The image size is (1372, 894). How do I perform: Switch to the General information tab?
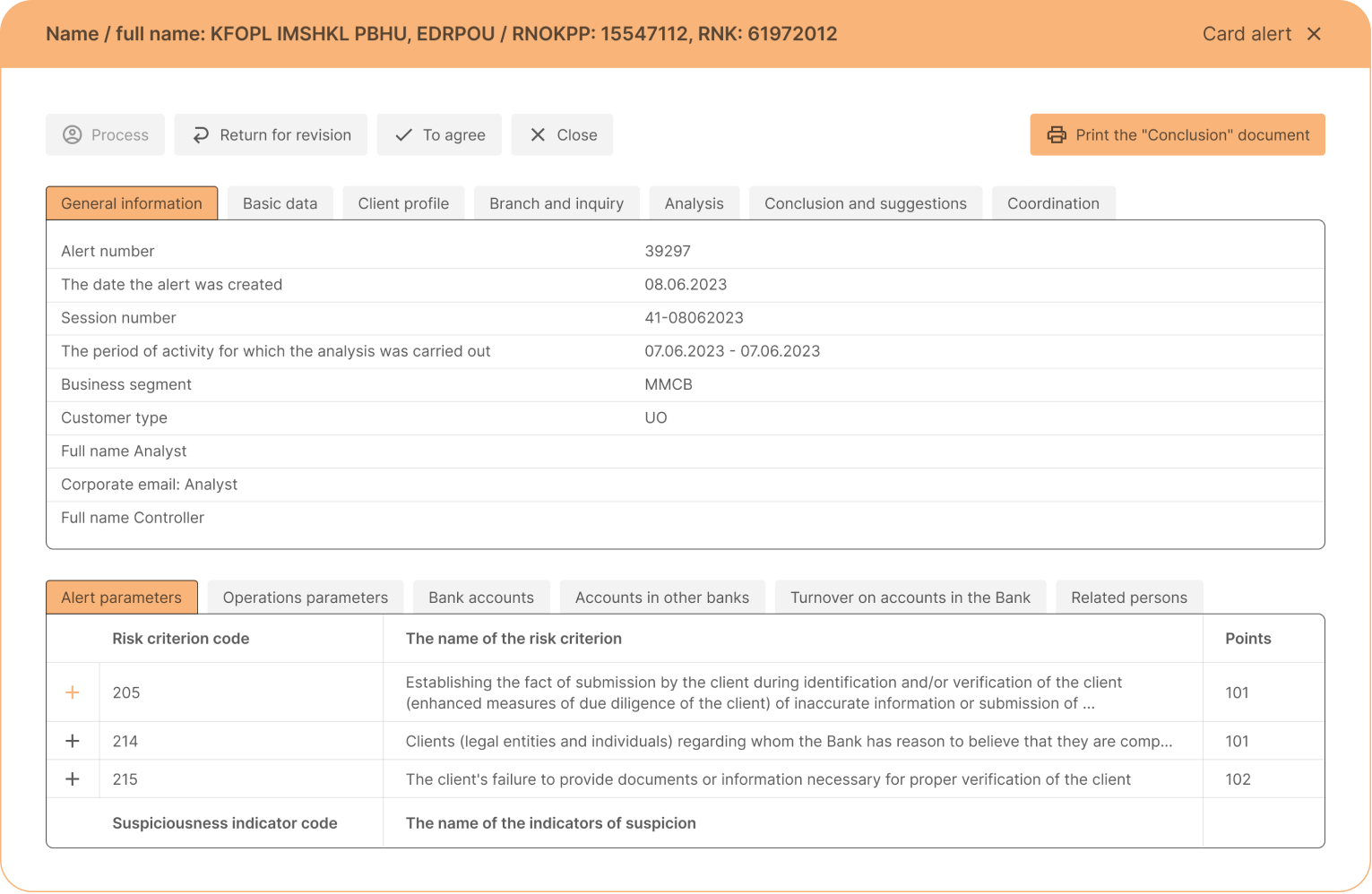[132, 203]
